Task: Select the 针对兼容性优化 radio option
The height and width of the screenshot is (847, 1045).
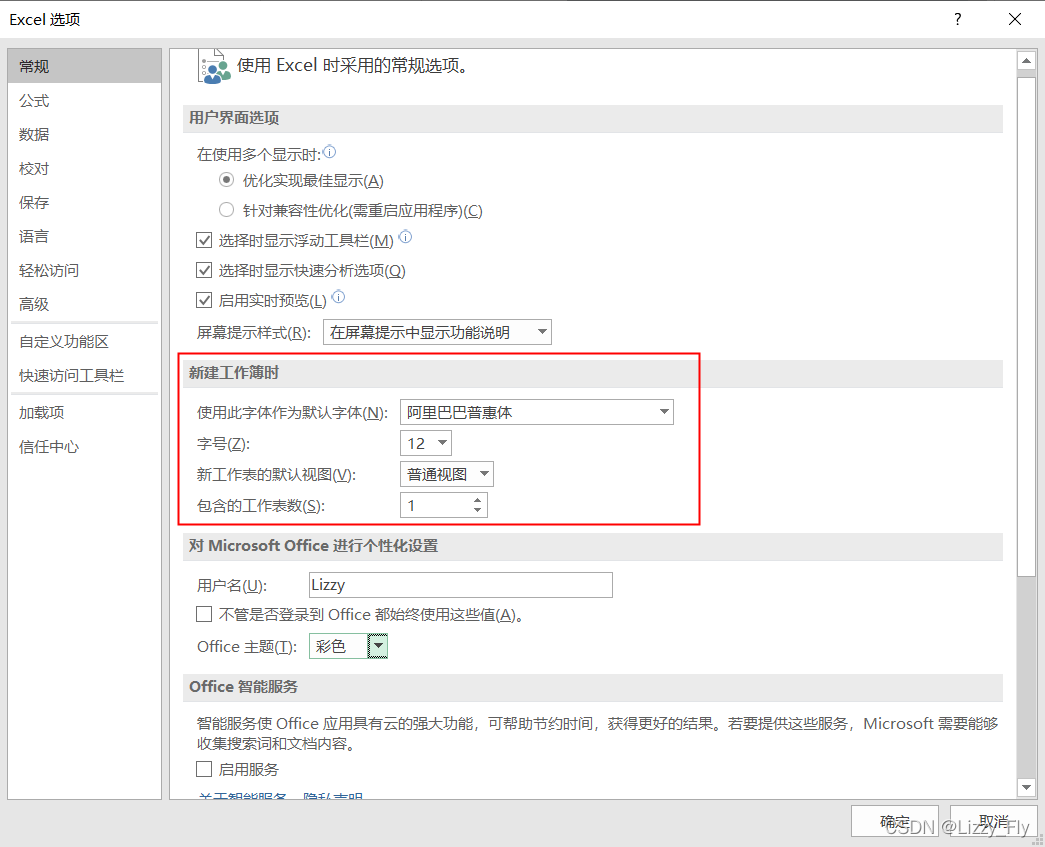Action: [x=228, y=209]
